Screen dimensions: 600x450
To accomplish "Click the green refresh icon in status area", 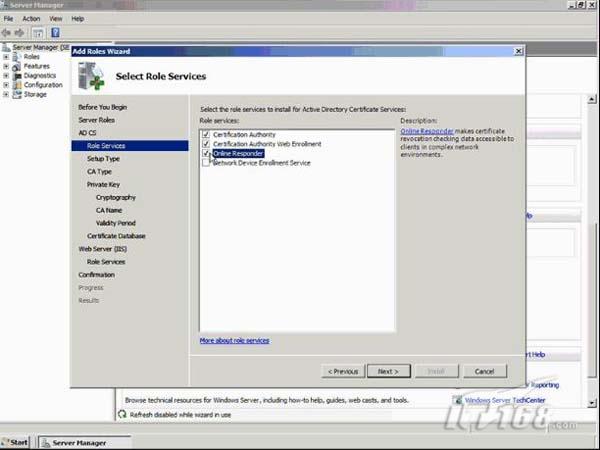I will tap(122, 413).
